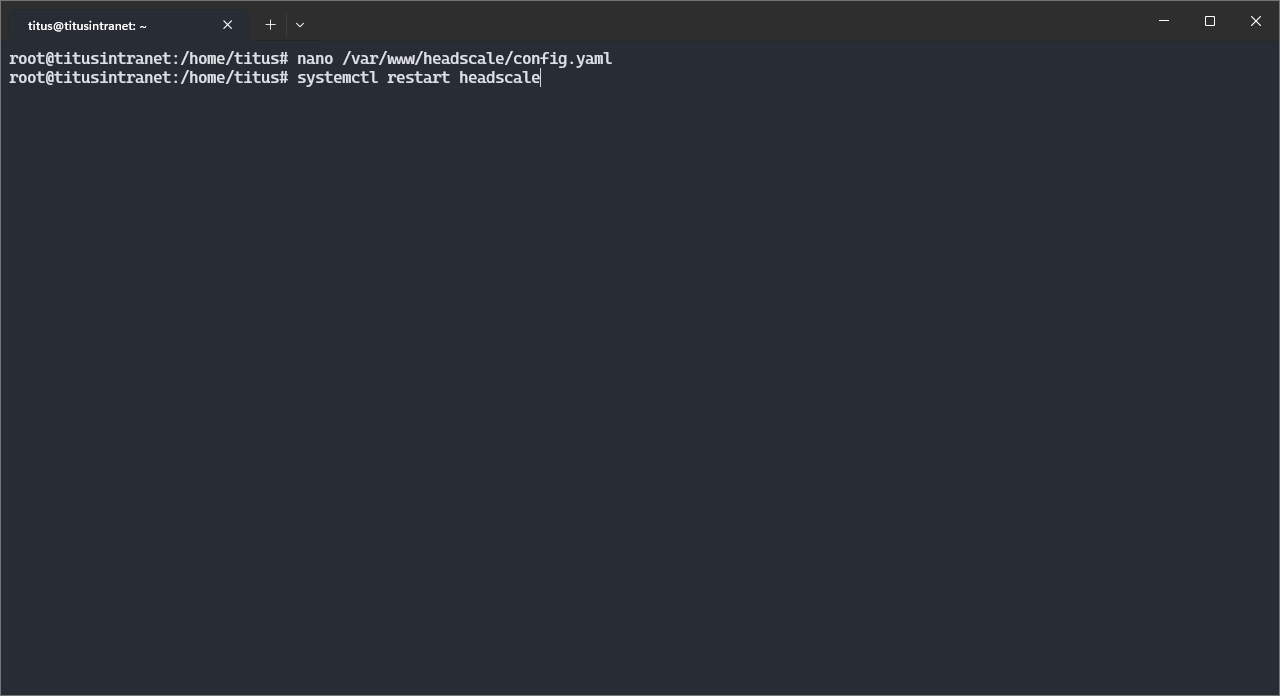Click the /var/www/headscale/config.yaml path text
Image resolution: width=1280 pixels, height=696 pixels.
coord(476,59)
